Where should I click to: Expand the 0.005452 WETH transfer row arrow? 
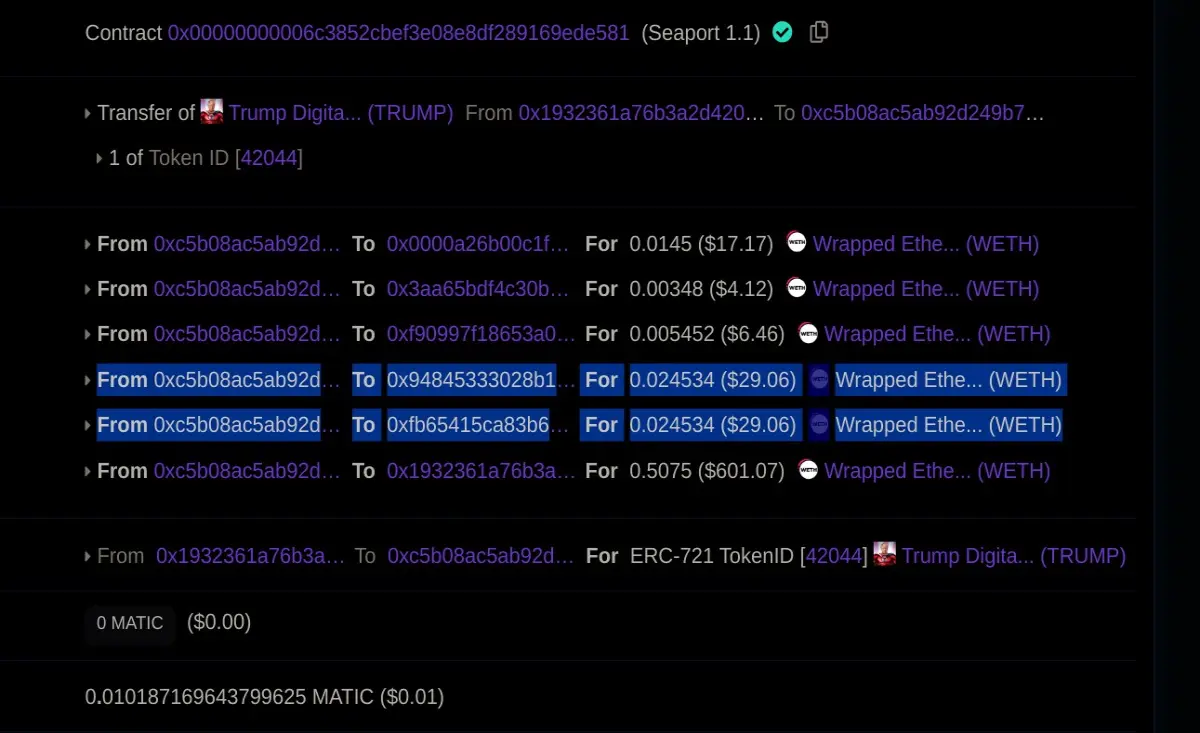tap(88, 335)
